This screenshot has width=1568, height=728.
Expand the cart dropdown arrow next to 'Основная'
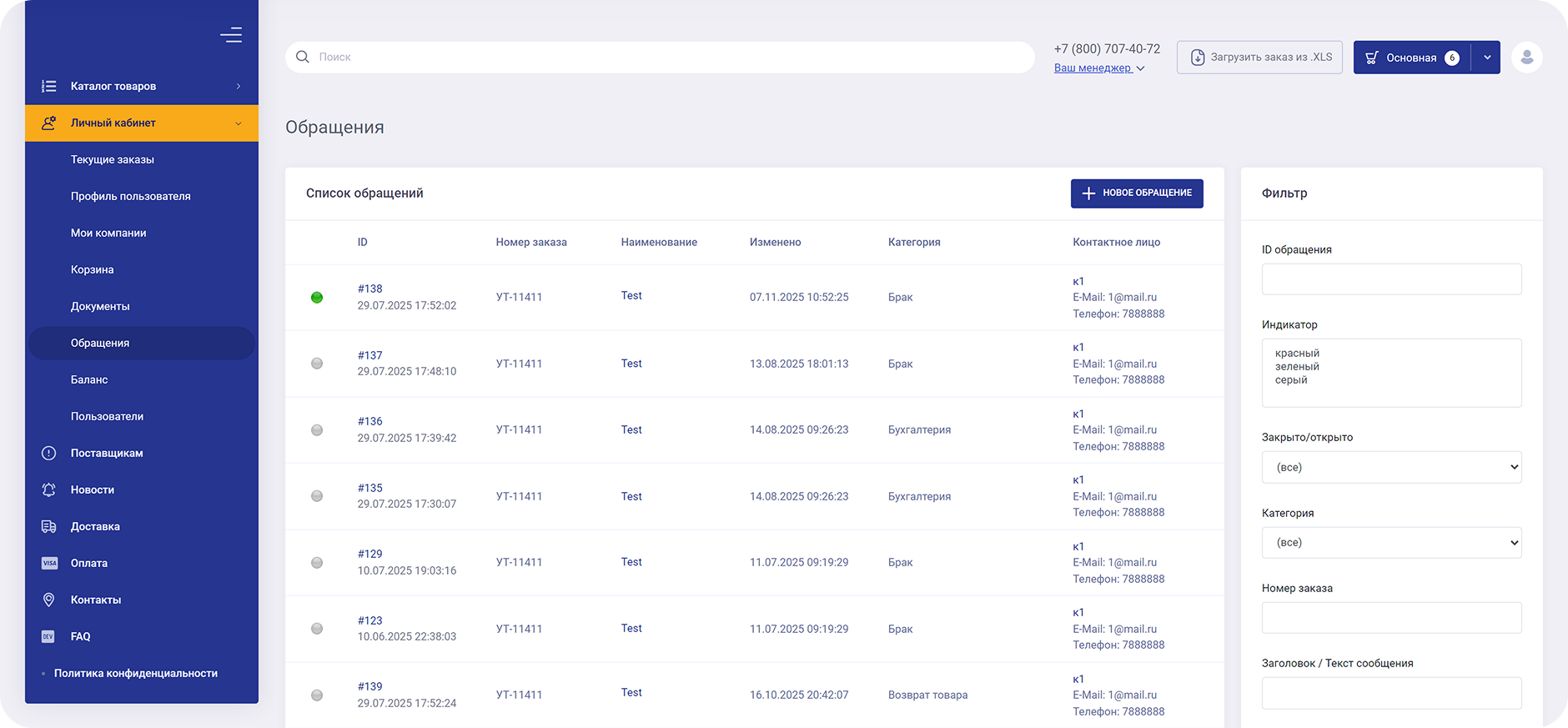[x=1486, y=58]
